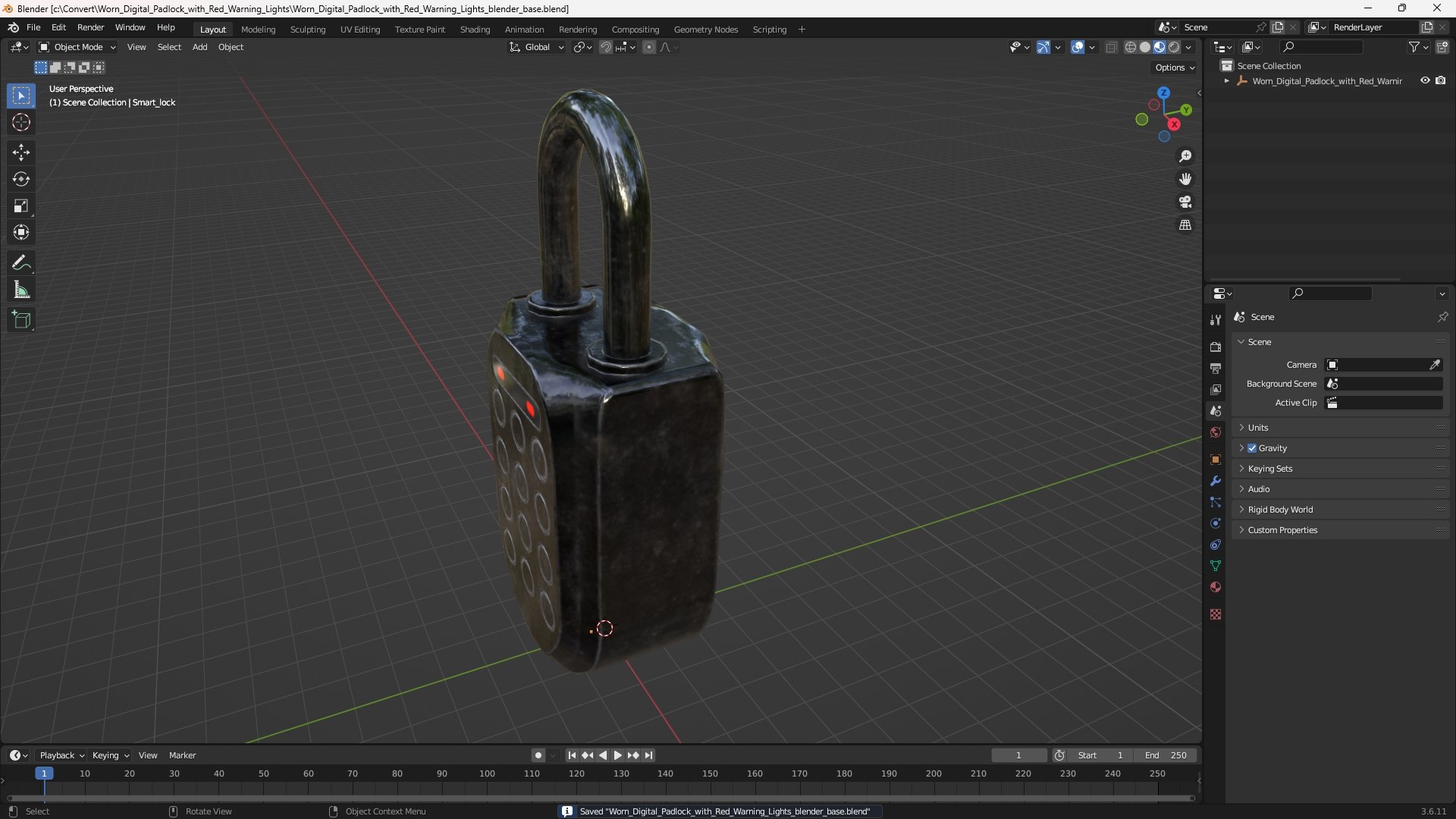
Task: Activate the Move tool
Action: tap(21, 152)
